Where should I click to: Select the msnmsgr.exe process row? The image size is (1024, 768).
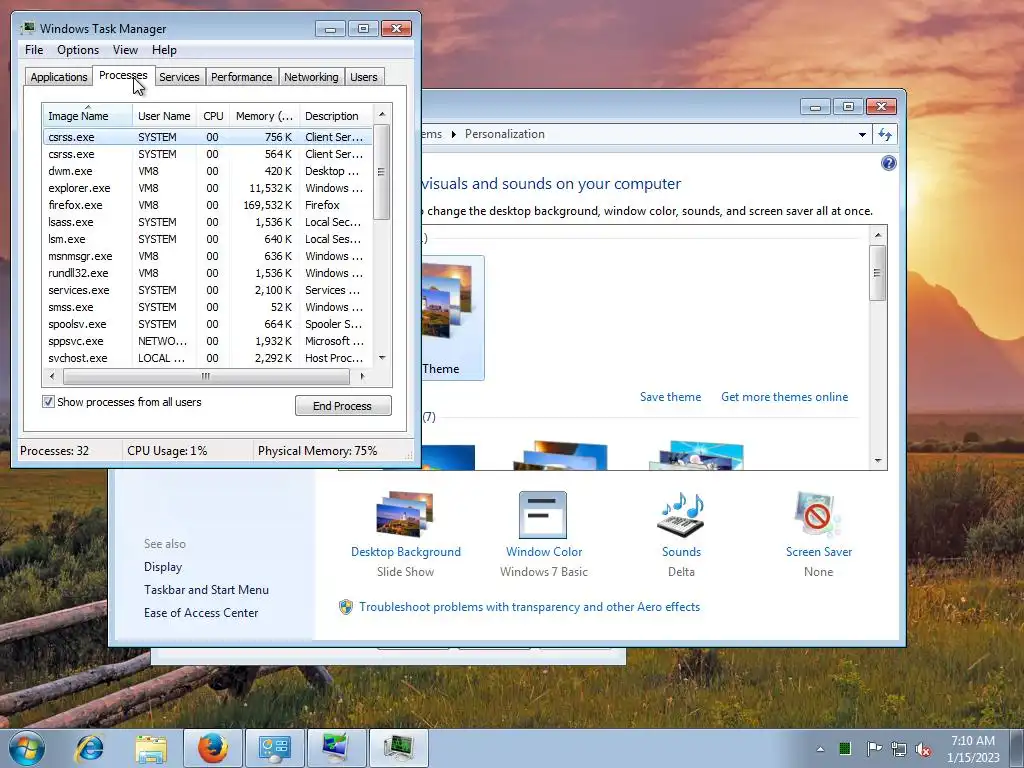(x=207, y=256)
